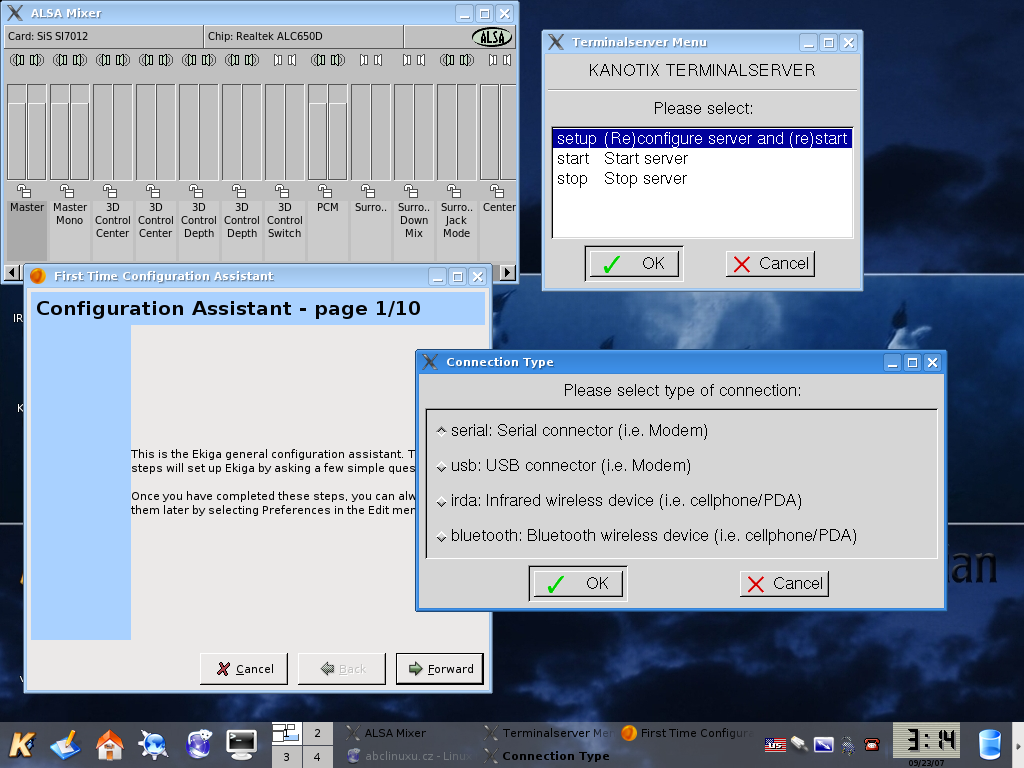The height and width of the screenshot is (768, 1024).
Task: Click the red telephone tray icon
Action: pyautogui.click(x=872, y=744)
